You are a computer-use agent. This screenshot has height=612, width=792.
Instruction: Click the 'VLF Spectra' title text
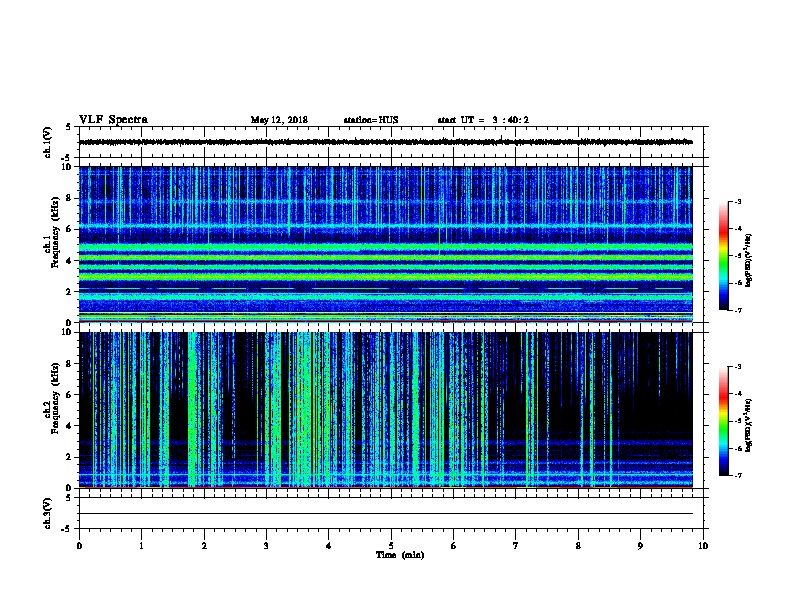pyautogui.click(x=113, y=120)
